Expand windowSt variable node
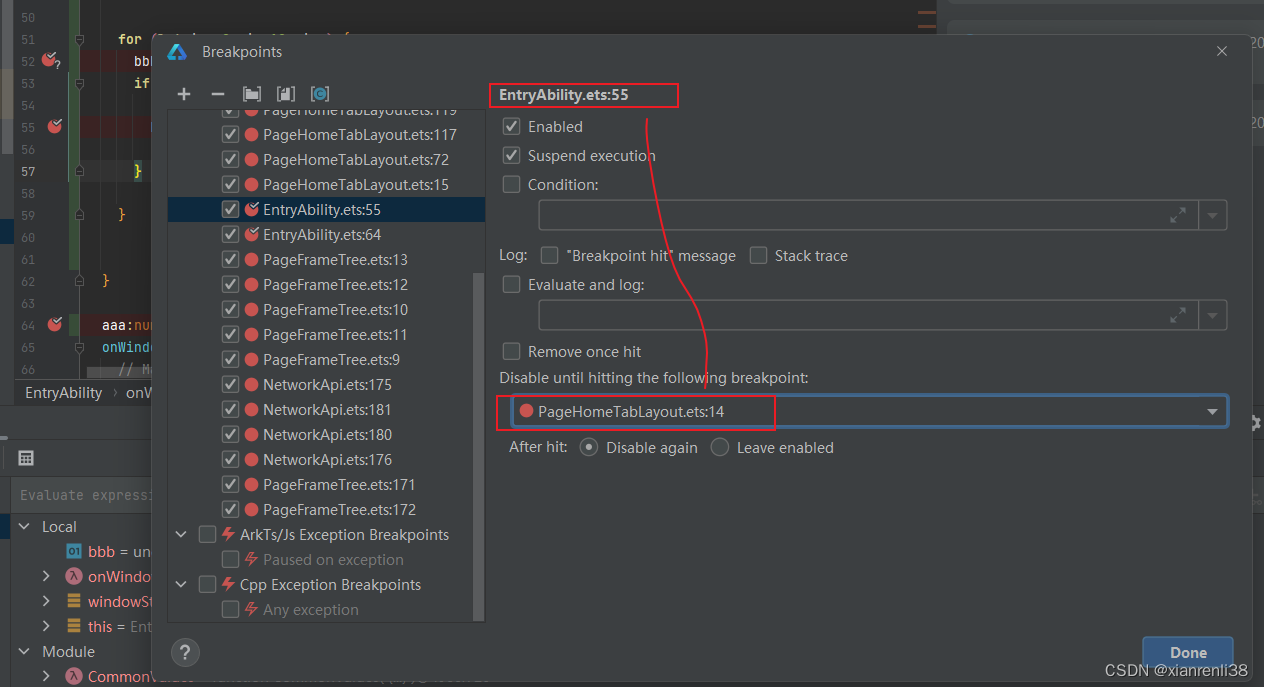Viewport: 1264px width, 687px height. (x=46, y=602)
